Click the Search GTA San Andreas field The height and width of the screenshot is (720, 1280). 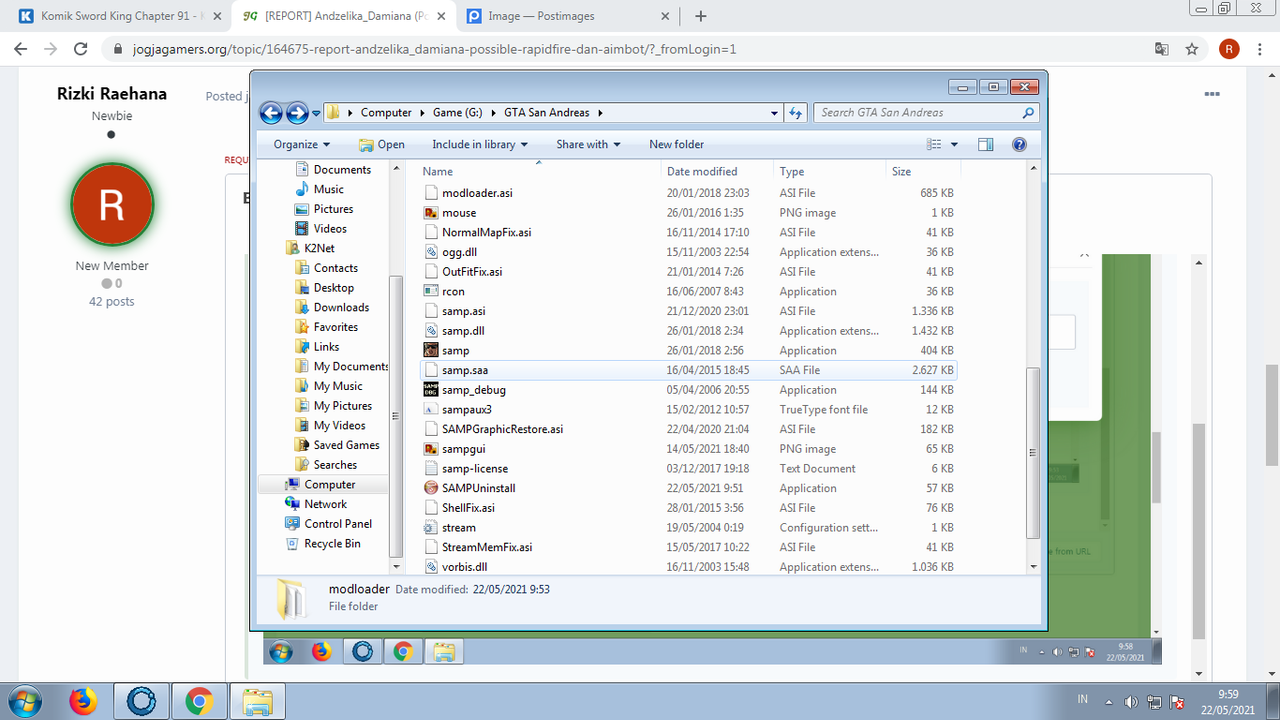tap(926, 113)
